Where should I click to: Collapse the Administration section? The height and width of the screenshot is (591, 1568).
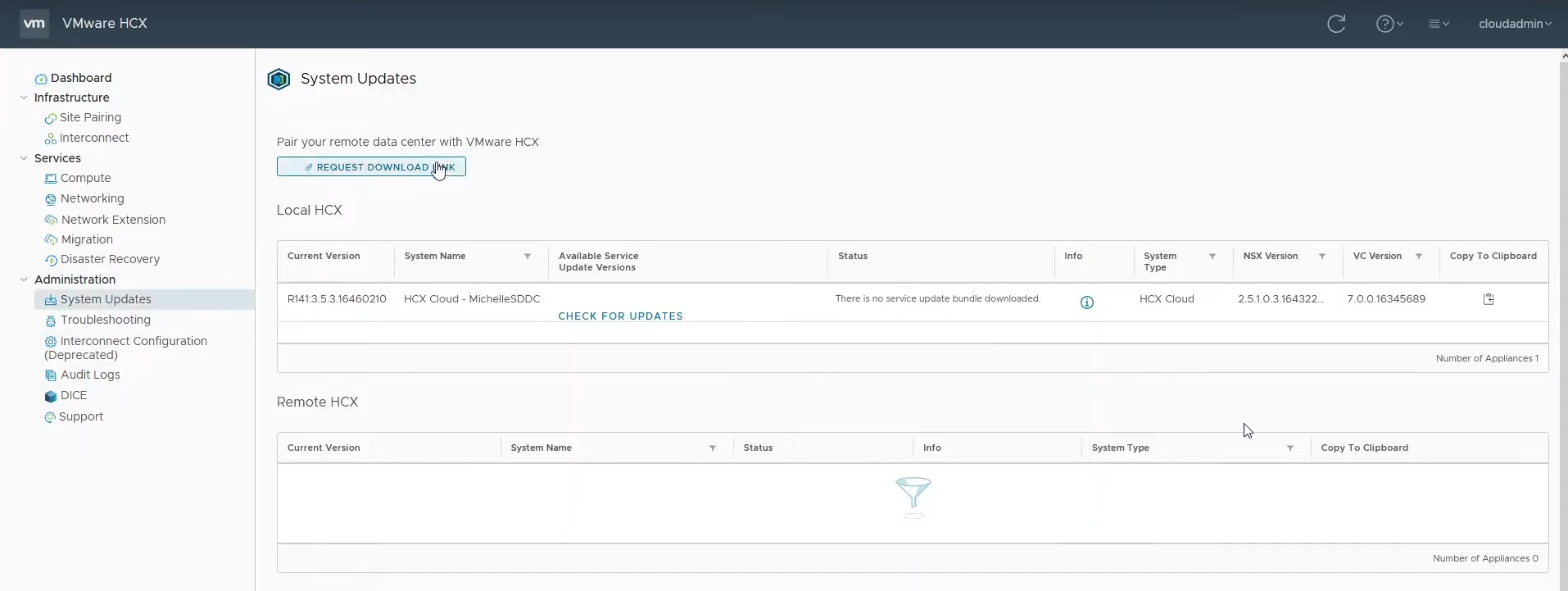tap(24, 280)
